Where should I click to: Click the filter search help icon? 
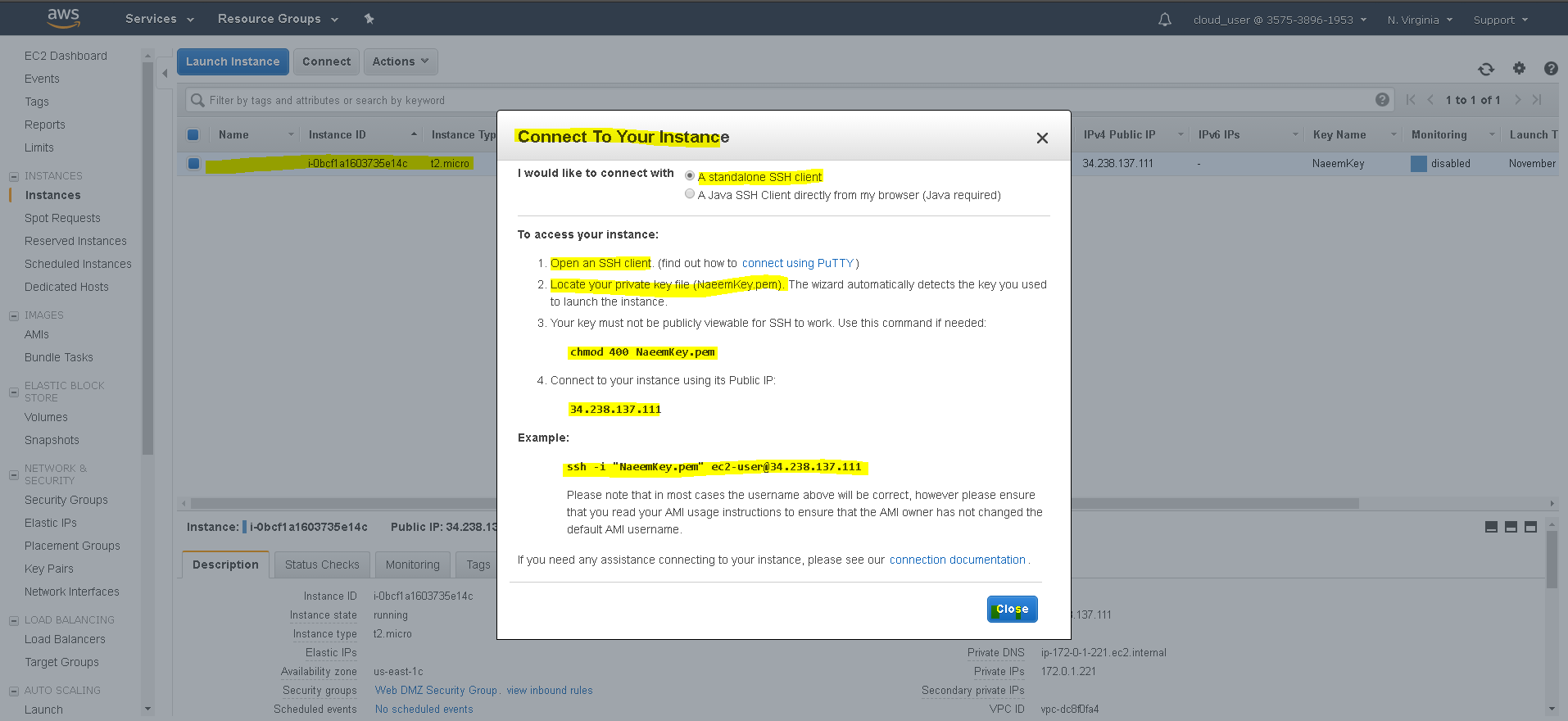coord(1382,100)
